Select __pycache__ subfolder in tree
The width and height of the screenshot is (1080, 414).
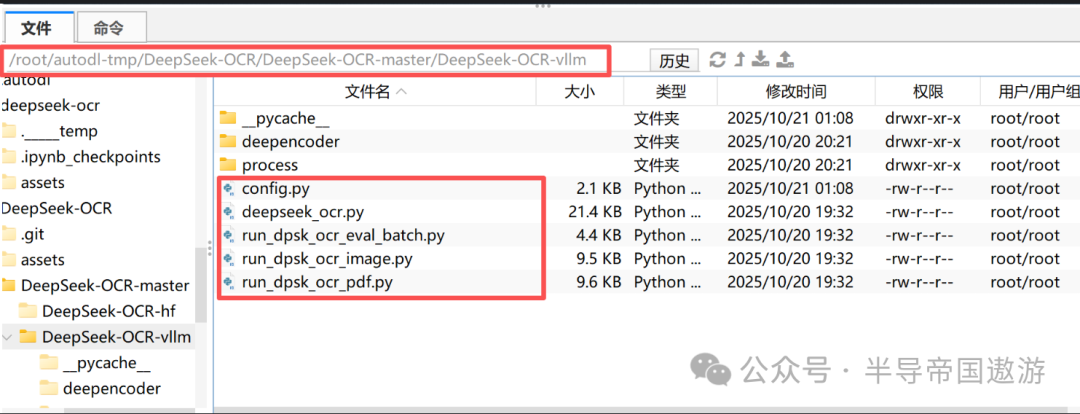point(106,362)
